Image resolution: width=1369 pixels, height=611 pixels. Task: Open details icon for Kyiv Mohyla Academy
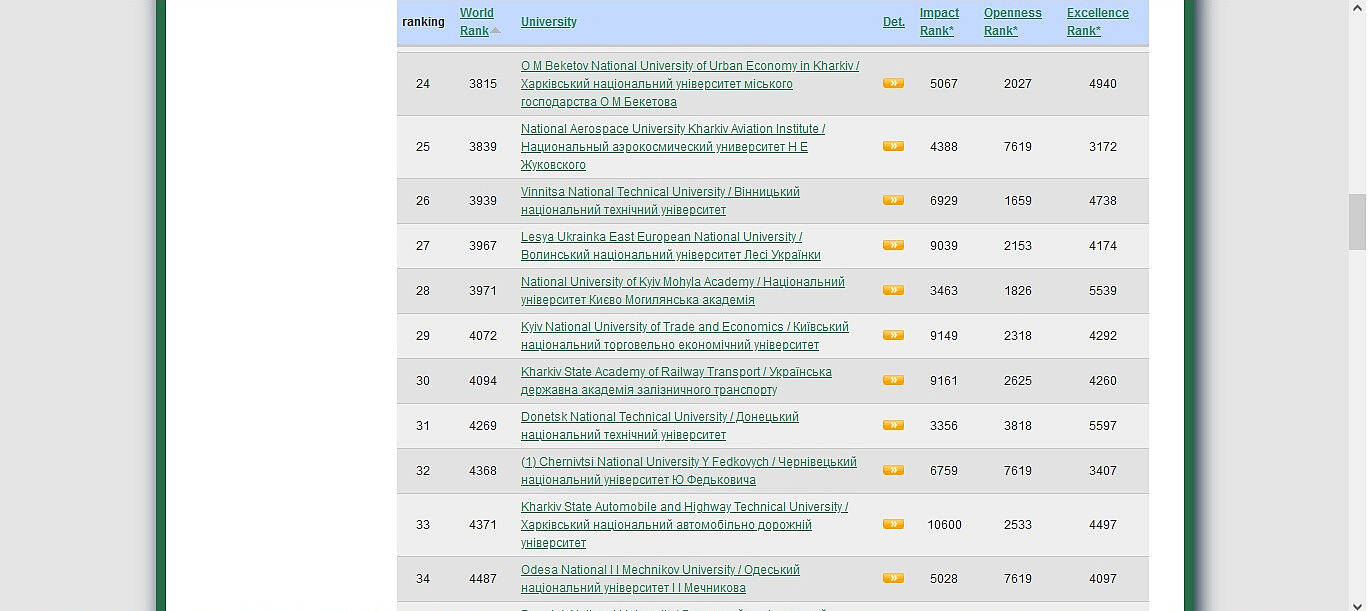tap(893, 290)
